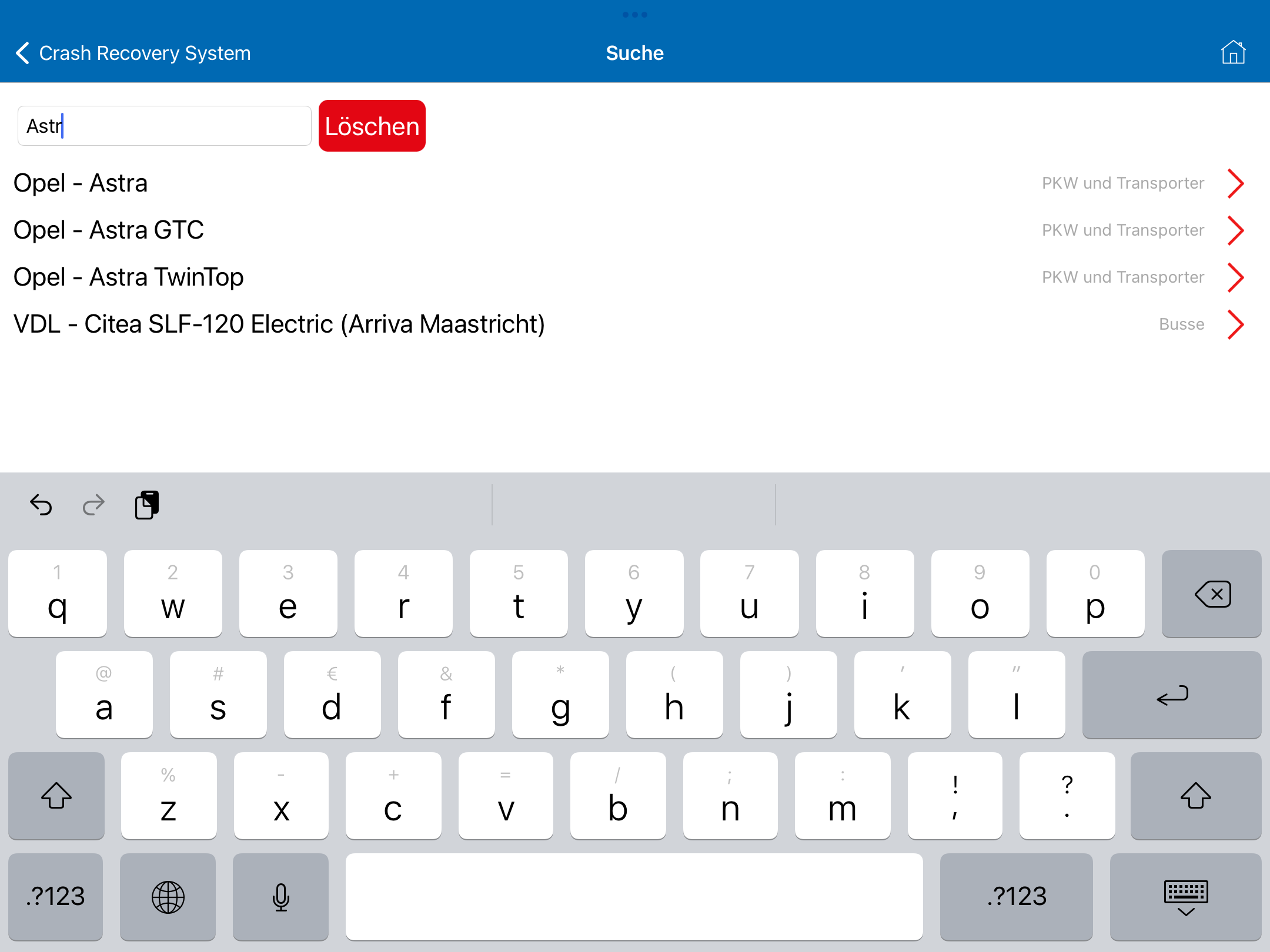Tap the p key
This screenshot has height=952, width=1270.
[1095, 594]
